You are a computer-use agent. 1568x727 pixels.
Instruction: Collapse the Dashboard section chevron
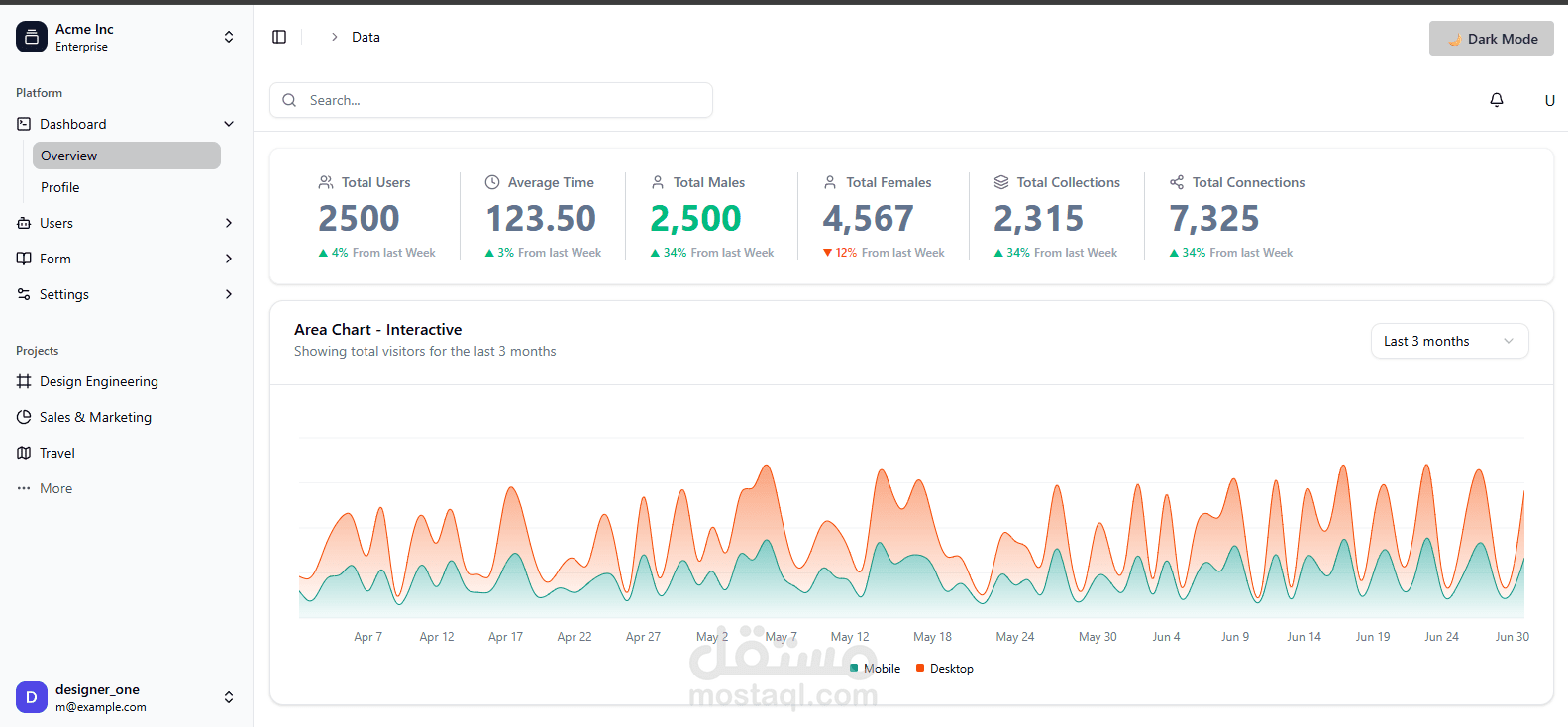point(229,124)
